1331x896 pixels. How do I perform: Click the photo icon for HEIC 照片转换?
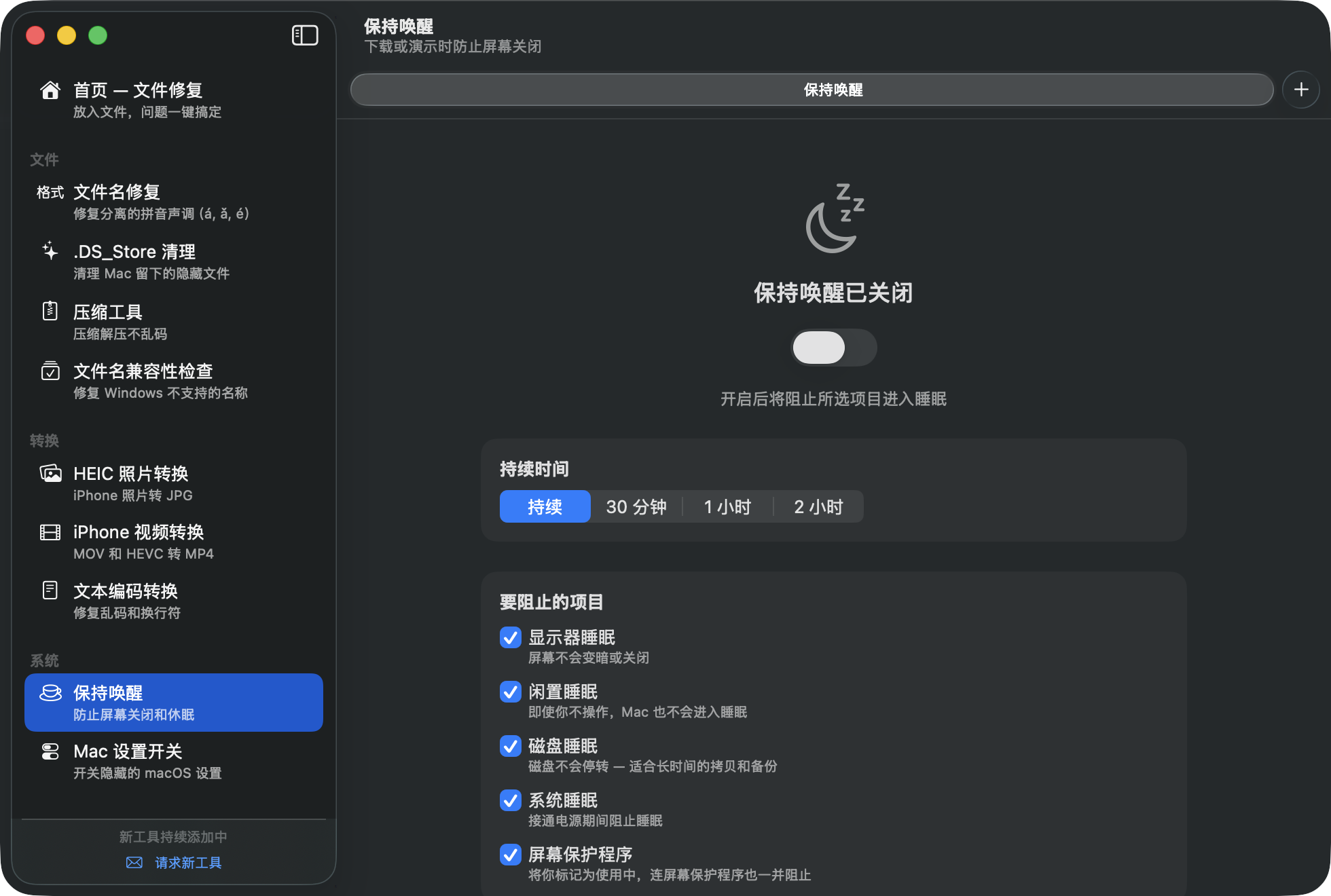click(x=50, y=473)
